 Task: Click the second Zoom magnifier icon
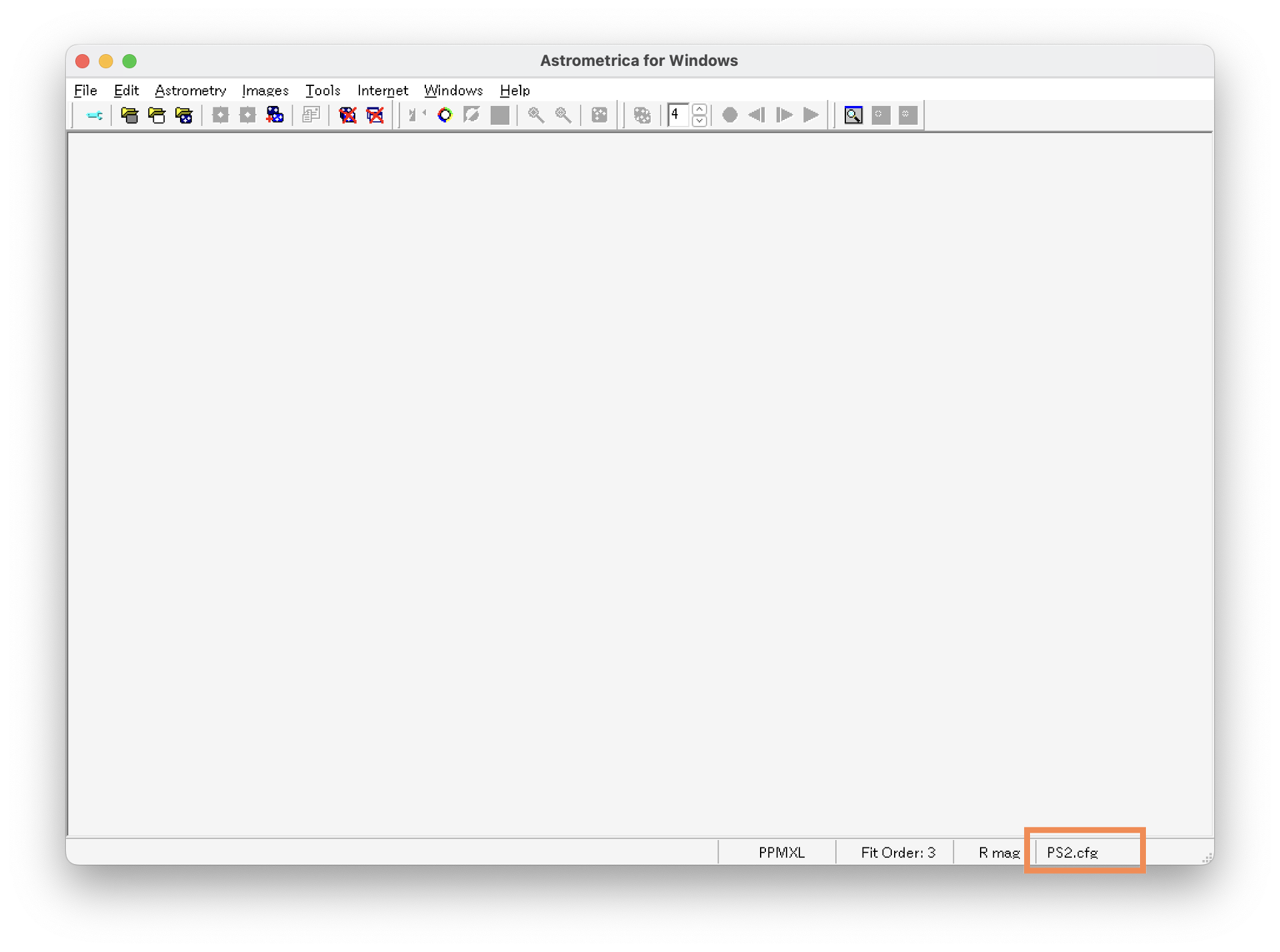(563, 115)
